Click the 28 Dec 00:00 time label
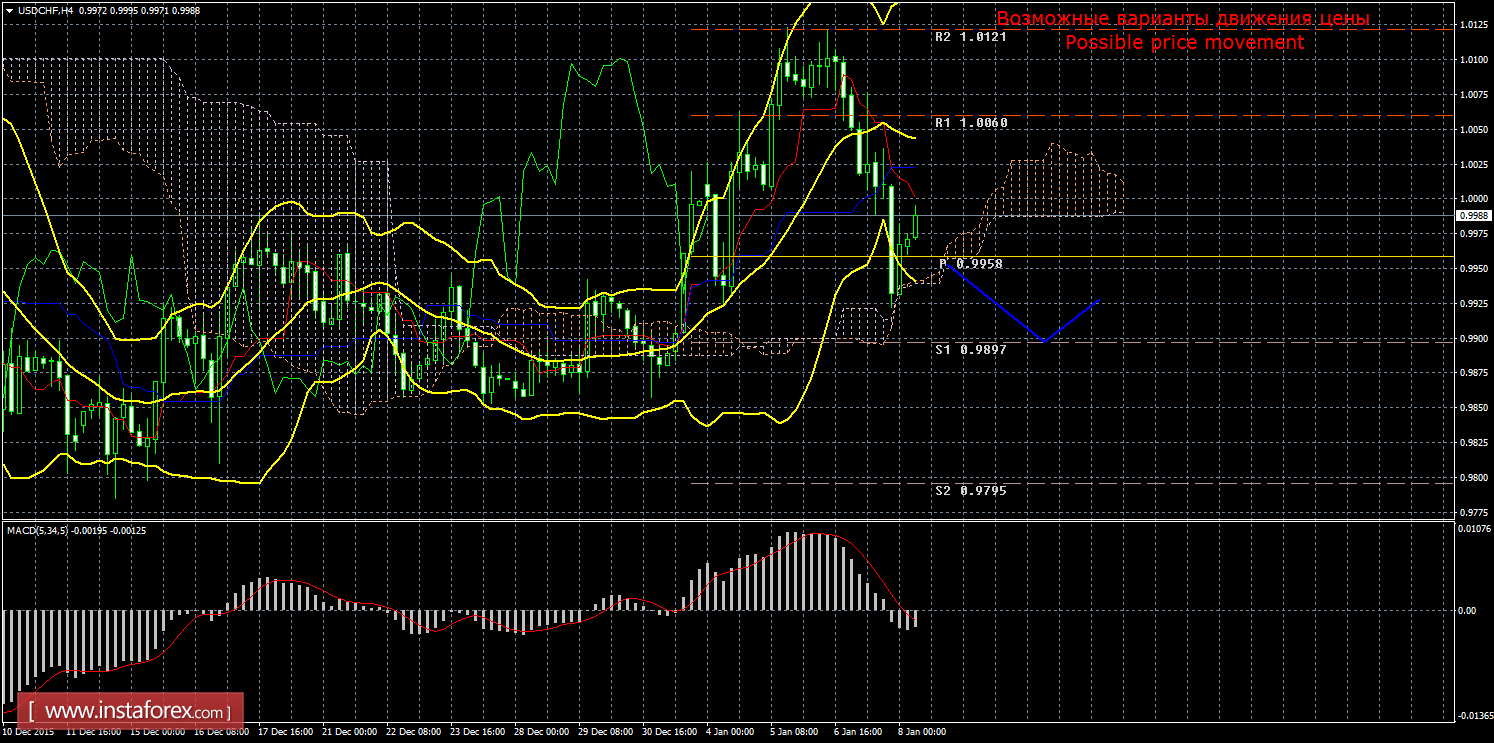This screenshot has width=1494, height=743. pyautogui.click(x=543, y=732)
